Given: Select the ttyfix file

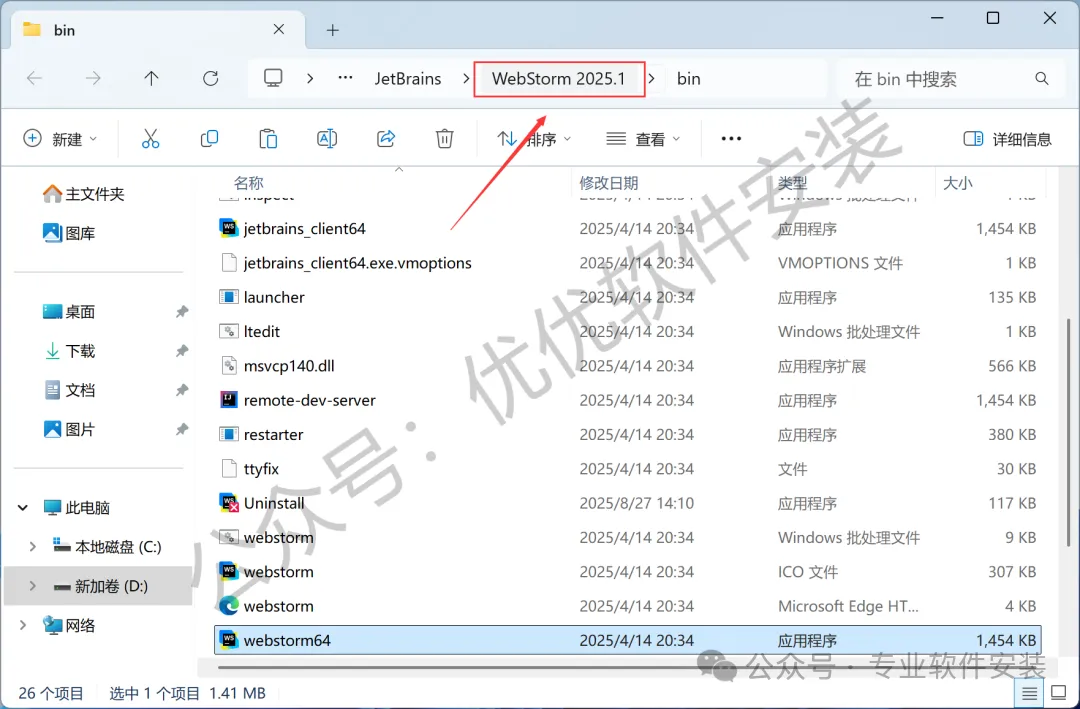Looking at the screenshot, I should tap(627, 469).
